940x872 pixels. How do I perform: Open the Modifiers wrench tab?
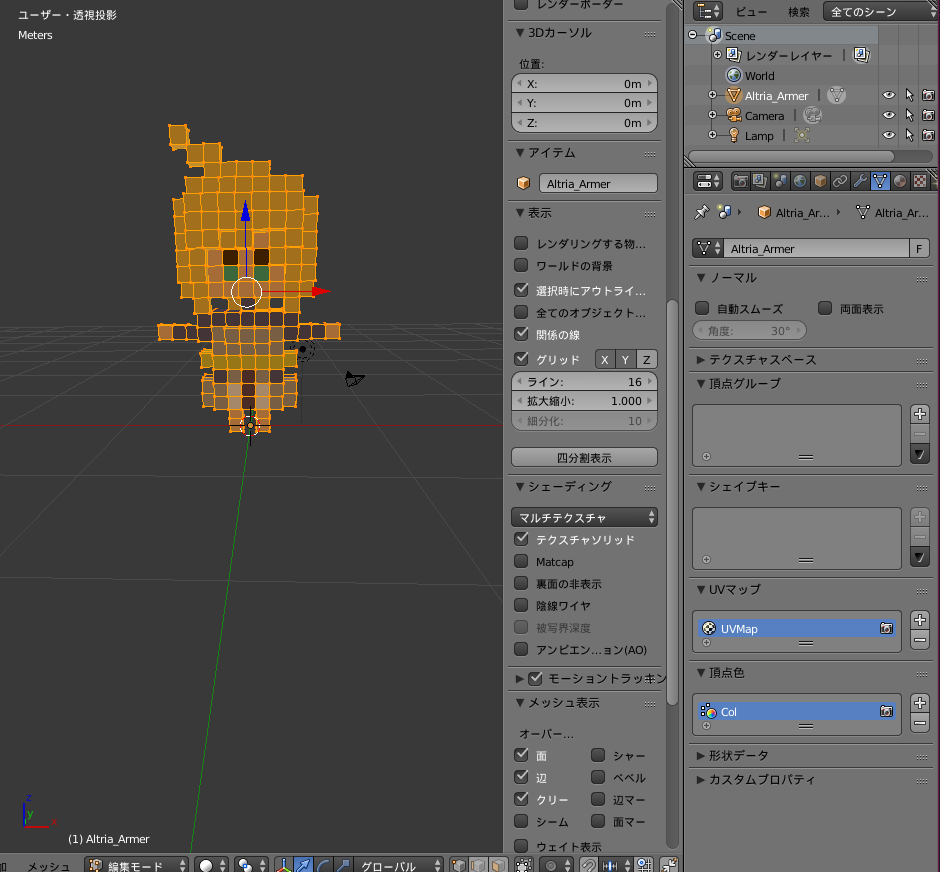(x=860, y=181)
